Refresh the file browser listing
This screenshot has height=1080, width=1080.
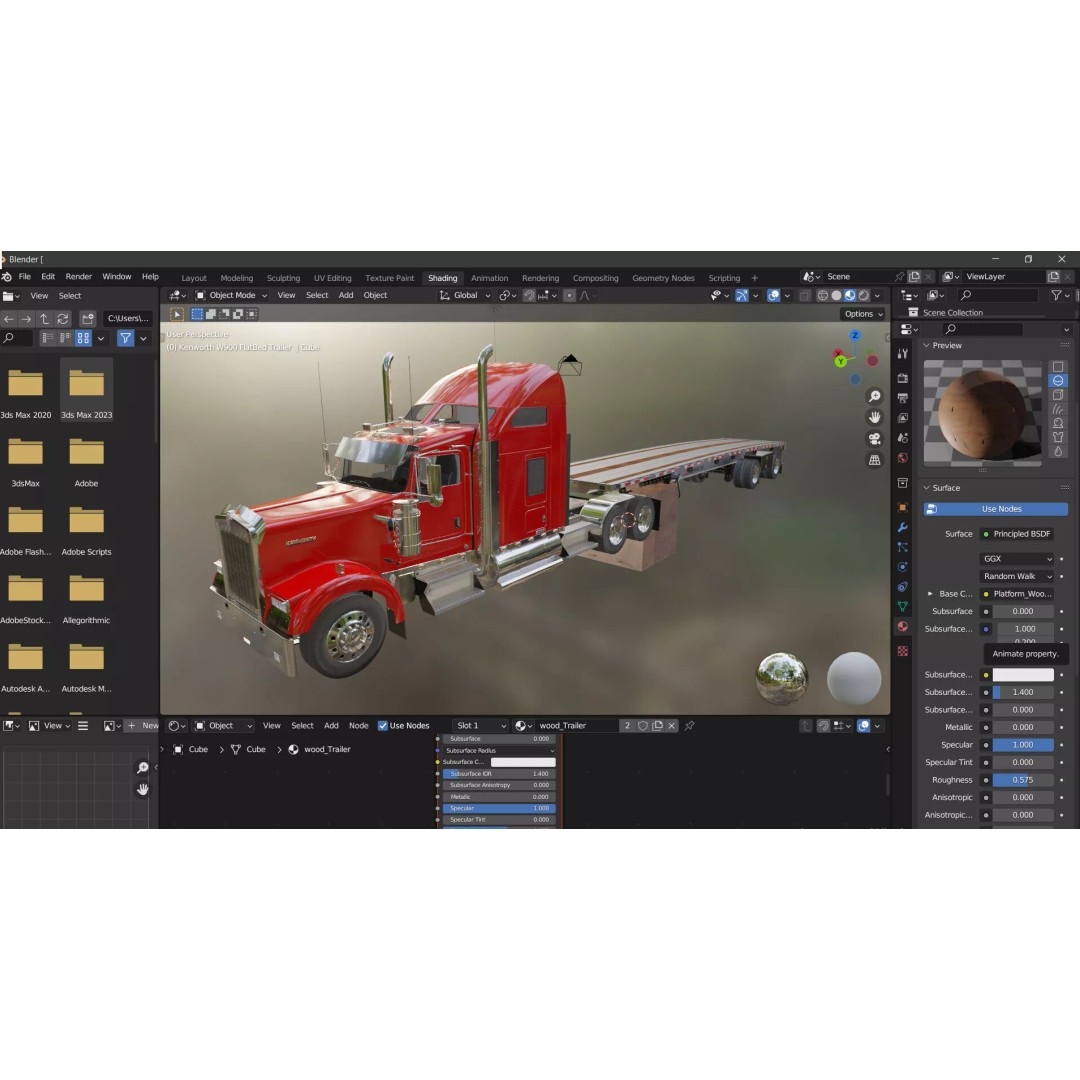63,319
